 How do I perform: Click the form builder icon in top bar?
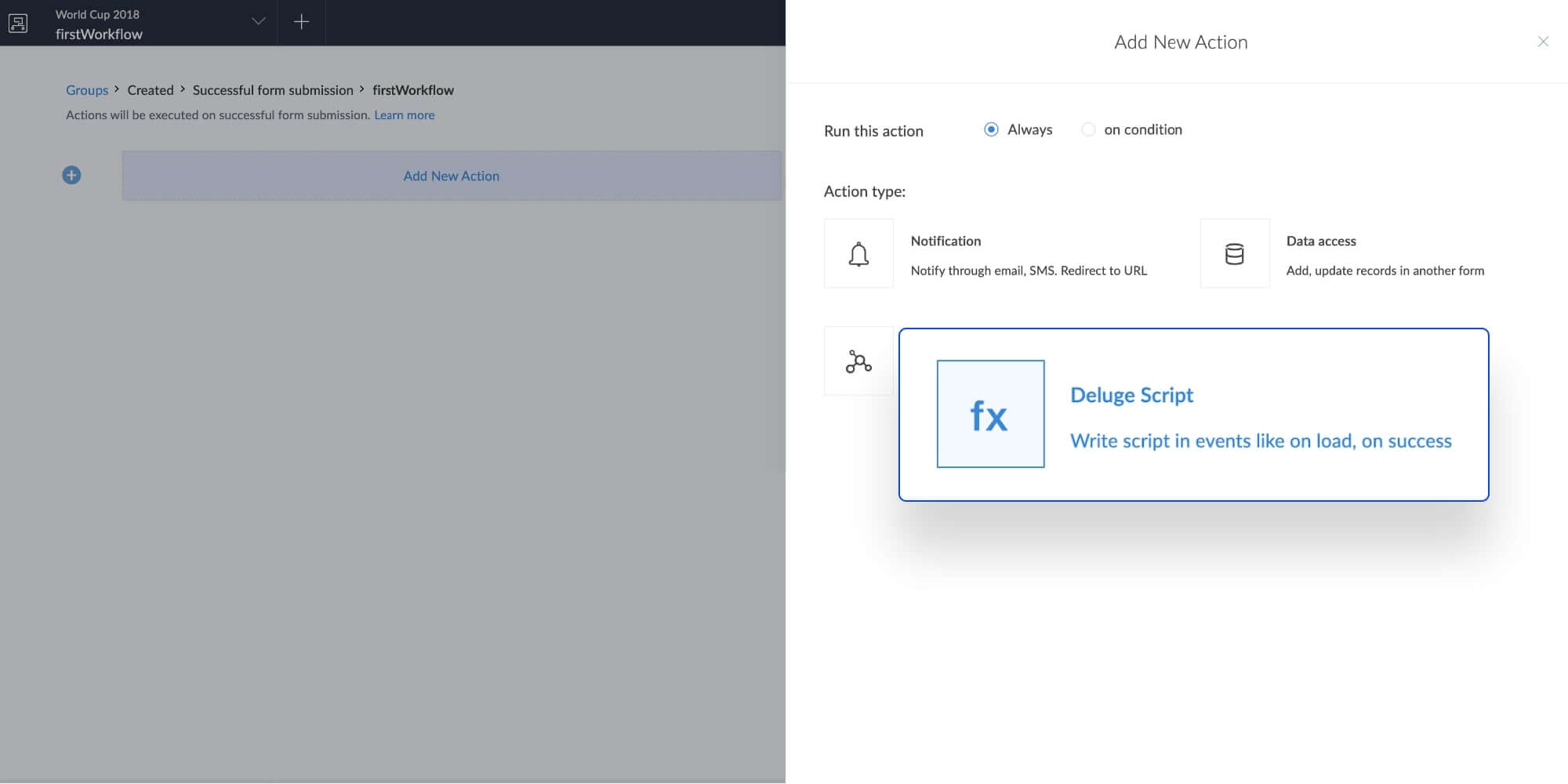coord(18,23)
